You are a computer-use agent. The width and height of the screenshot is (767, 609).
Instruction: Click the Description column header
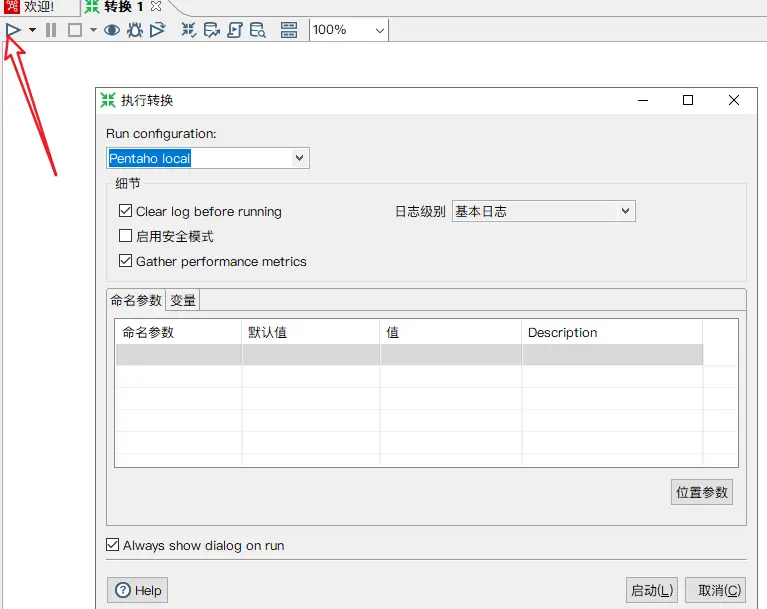612,332
